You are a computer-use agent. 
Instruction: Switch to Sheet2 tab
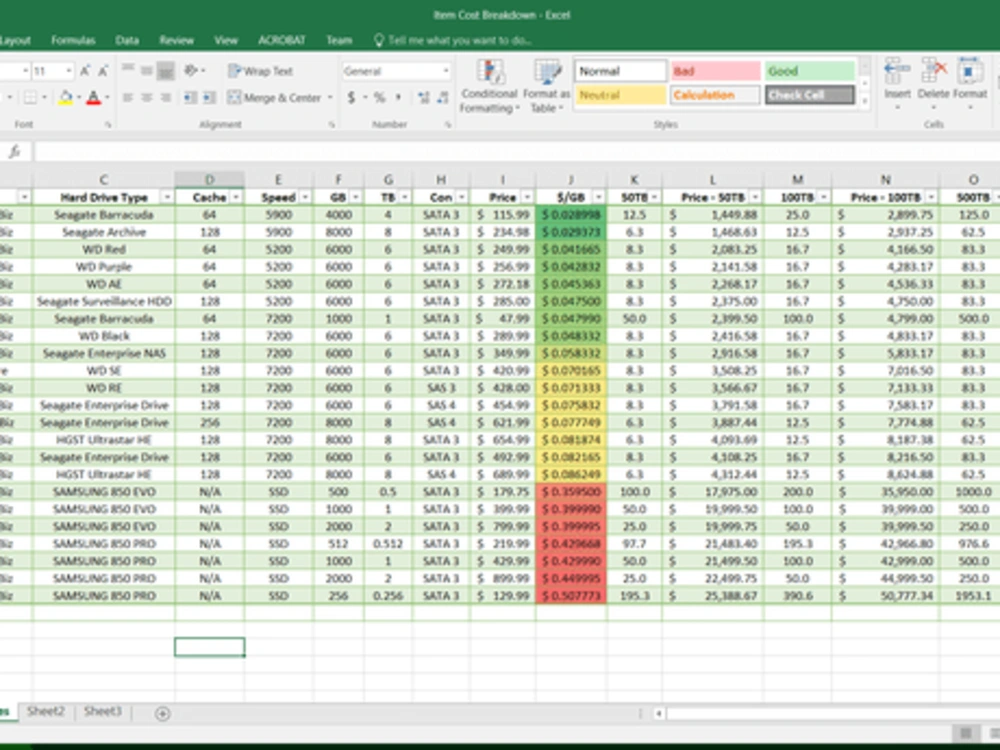46,712
